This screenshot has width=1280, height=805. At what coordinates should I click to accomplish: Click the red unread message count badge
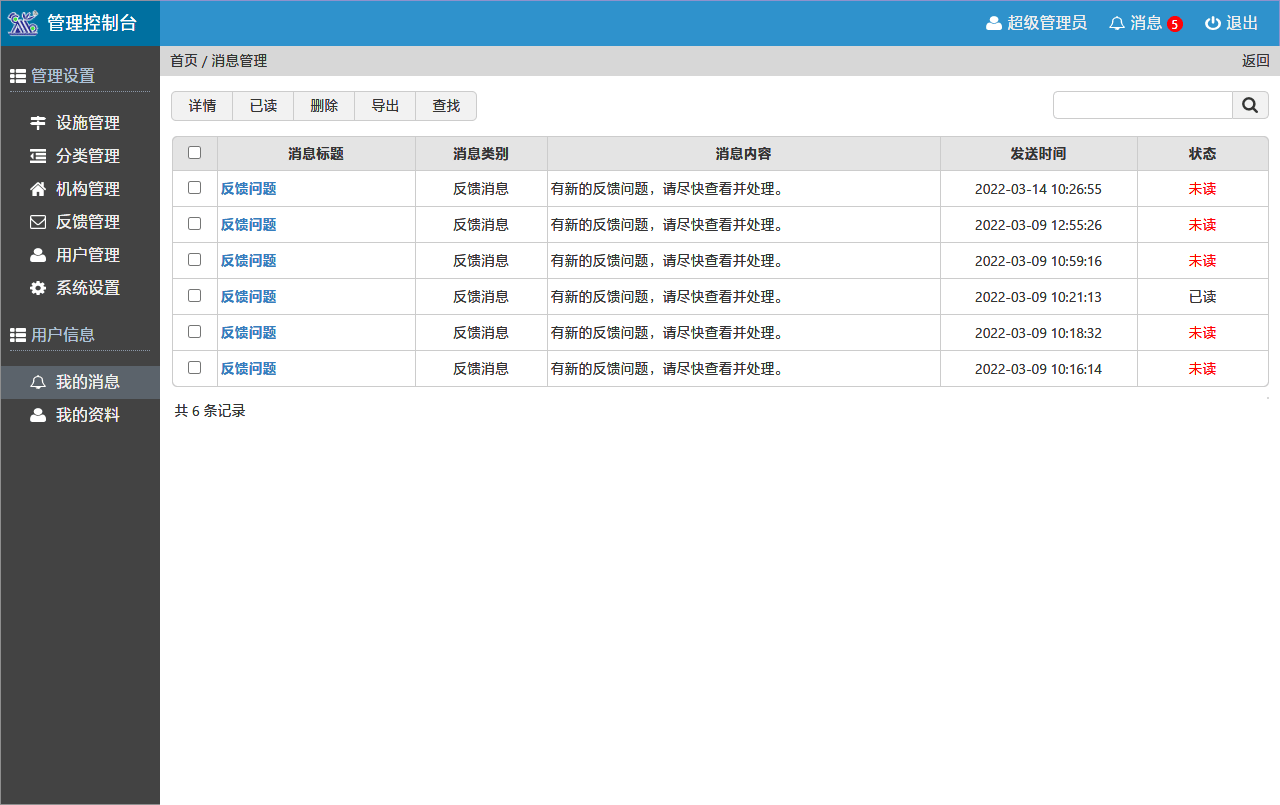click(x=1174, y=24)
